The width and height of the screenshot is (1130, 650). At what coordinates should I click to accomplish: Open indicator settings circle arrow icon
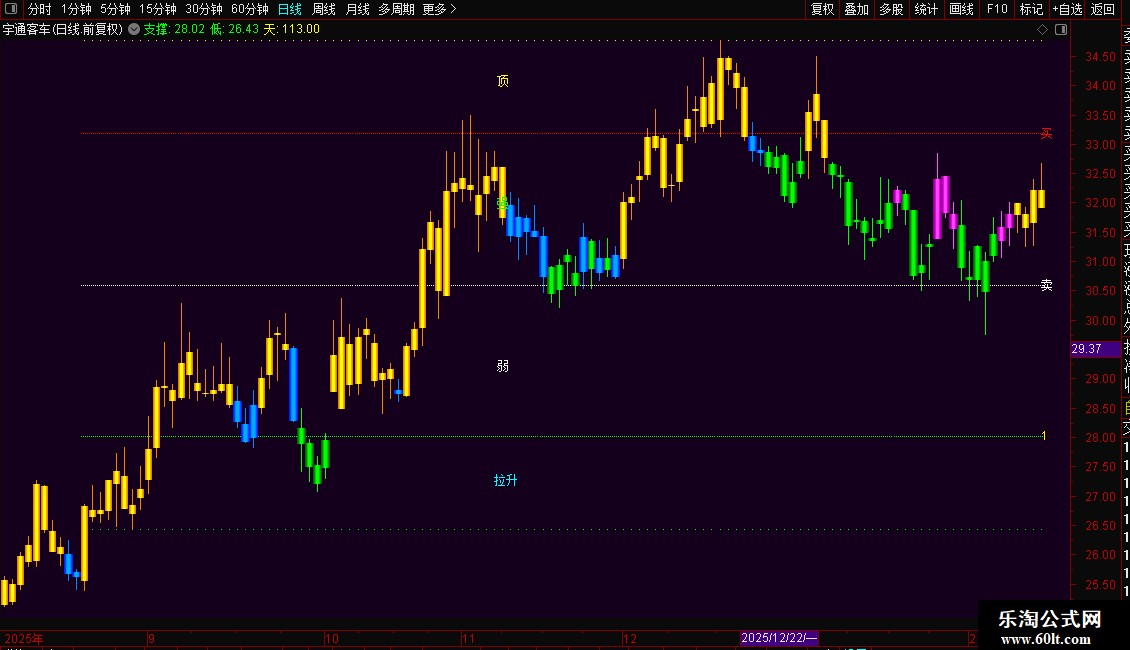tap(134, 30)
